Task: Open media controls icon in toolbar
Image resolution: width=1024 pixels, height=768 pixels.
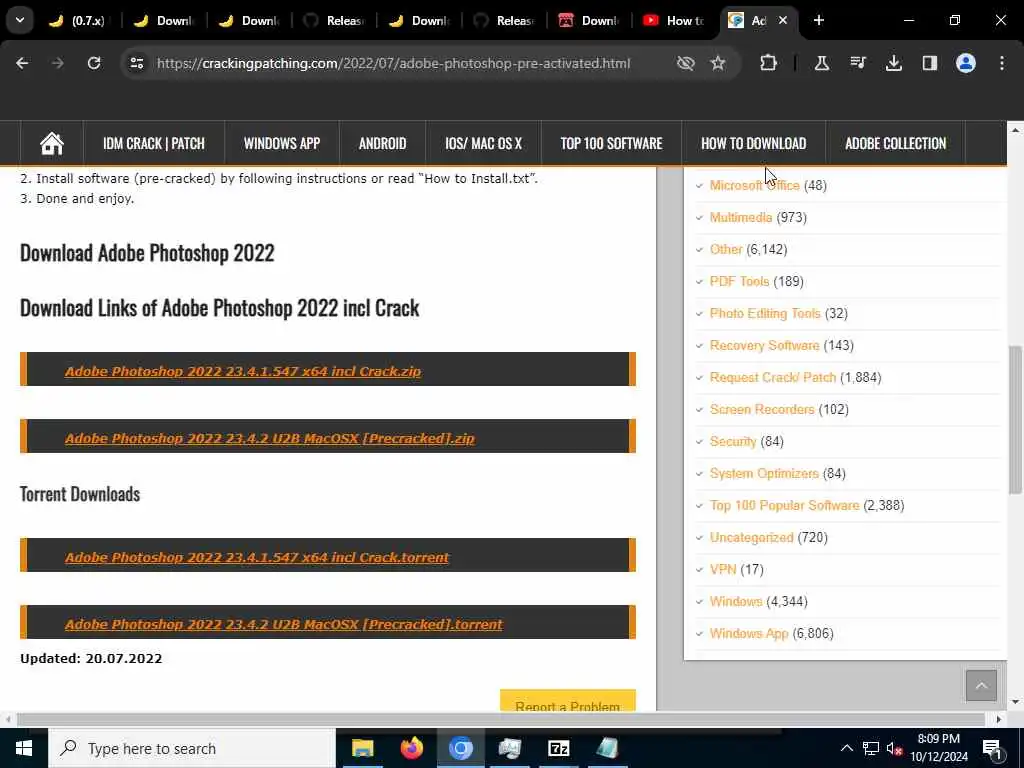Action: point(857,63)
